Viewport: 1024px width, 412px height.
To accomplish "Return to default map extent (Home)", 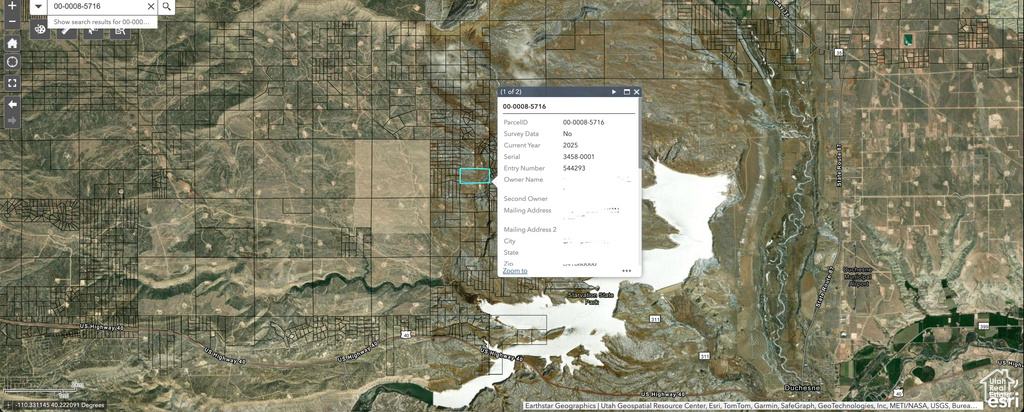I will coord(12,43).
